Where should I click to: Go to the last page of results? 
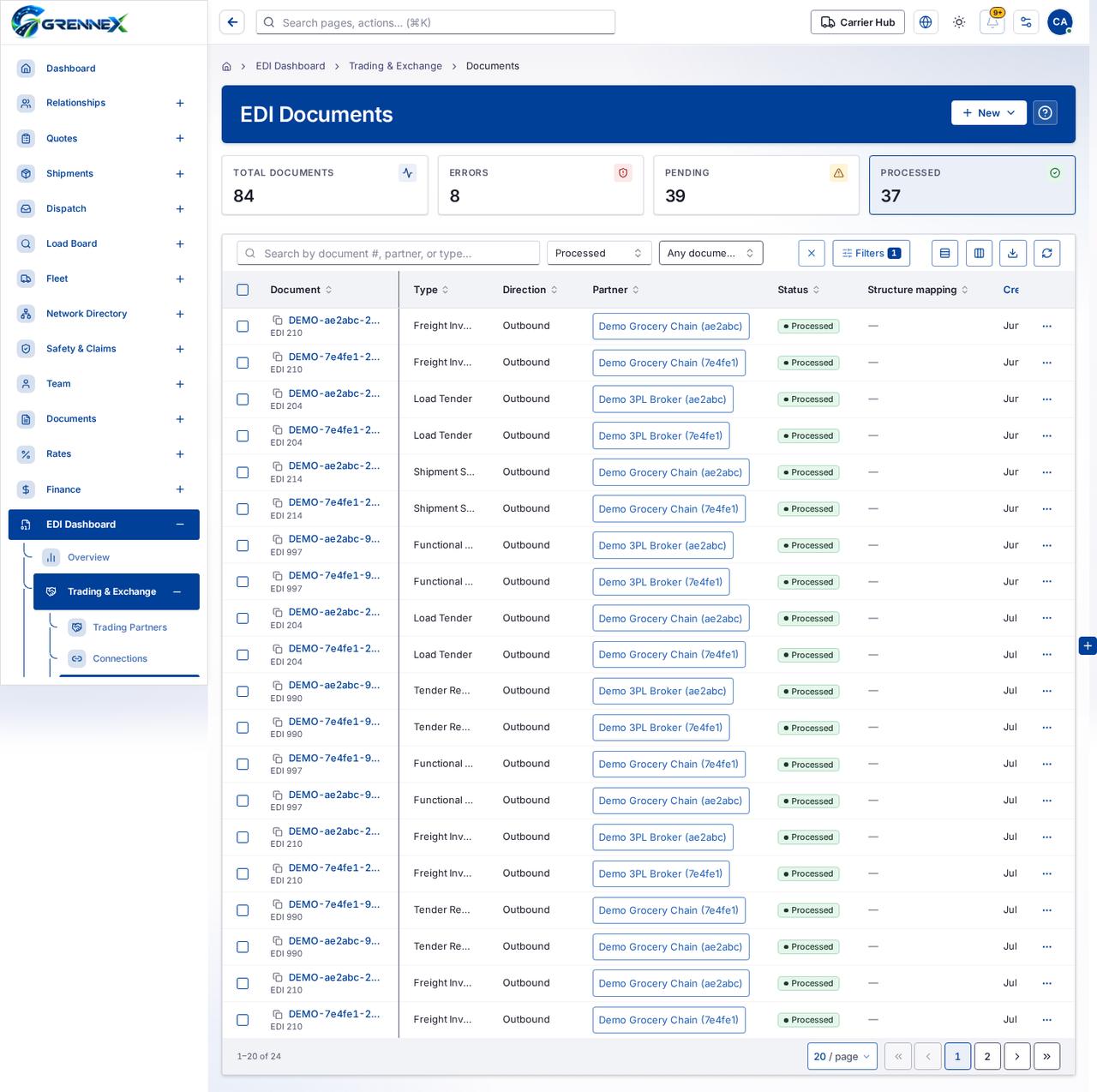click(x=1047, y=1056)
